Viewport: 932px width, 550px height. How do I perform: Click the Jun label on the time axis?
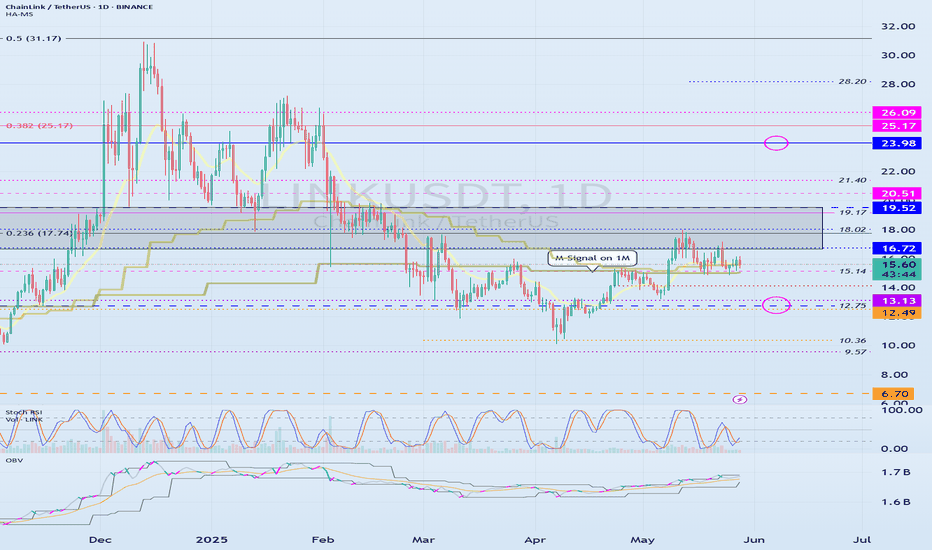[x=754, y=540]
